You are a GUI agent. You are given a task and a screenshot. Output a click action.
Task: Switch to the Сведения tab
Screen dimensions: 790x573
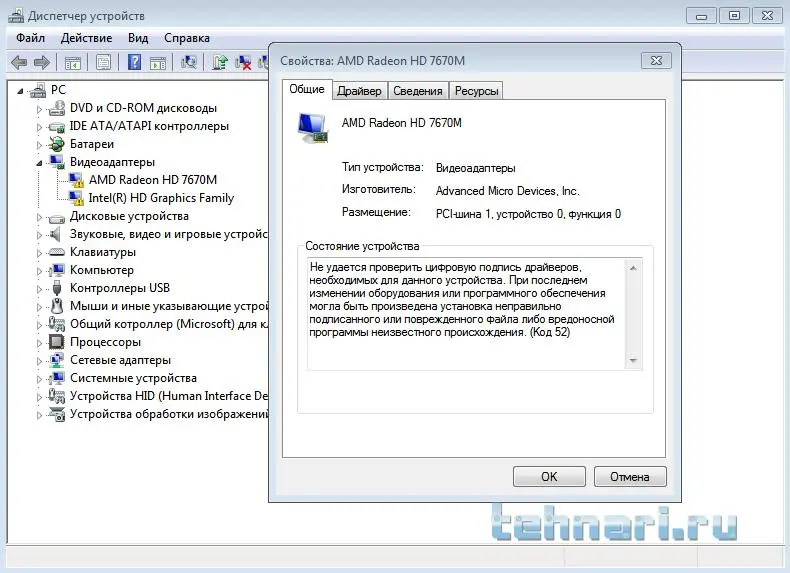coord(418,91)
